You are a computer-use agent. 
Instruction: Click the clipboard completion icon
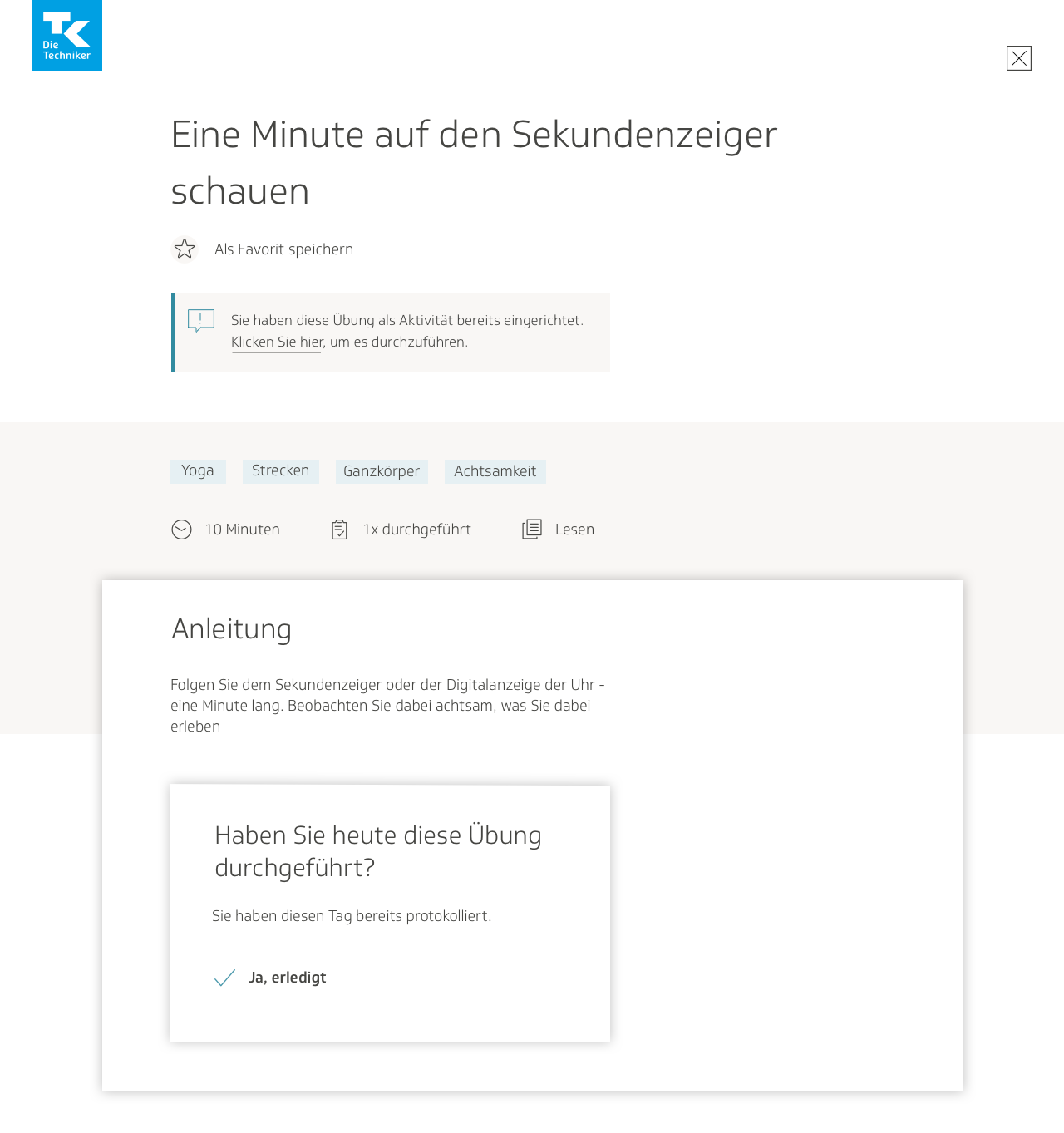339,530
